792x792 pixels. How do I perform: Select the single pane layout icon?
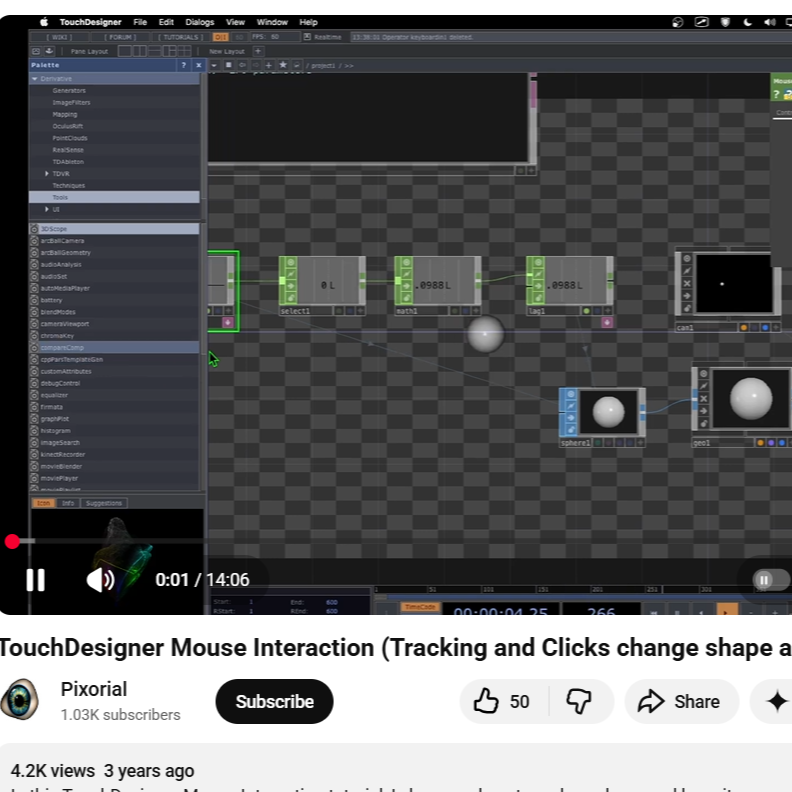point(124,51)
